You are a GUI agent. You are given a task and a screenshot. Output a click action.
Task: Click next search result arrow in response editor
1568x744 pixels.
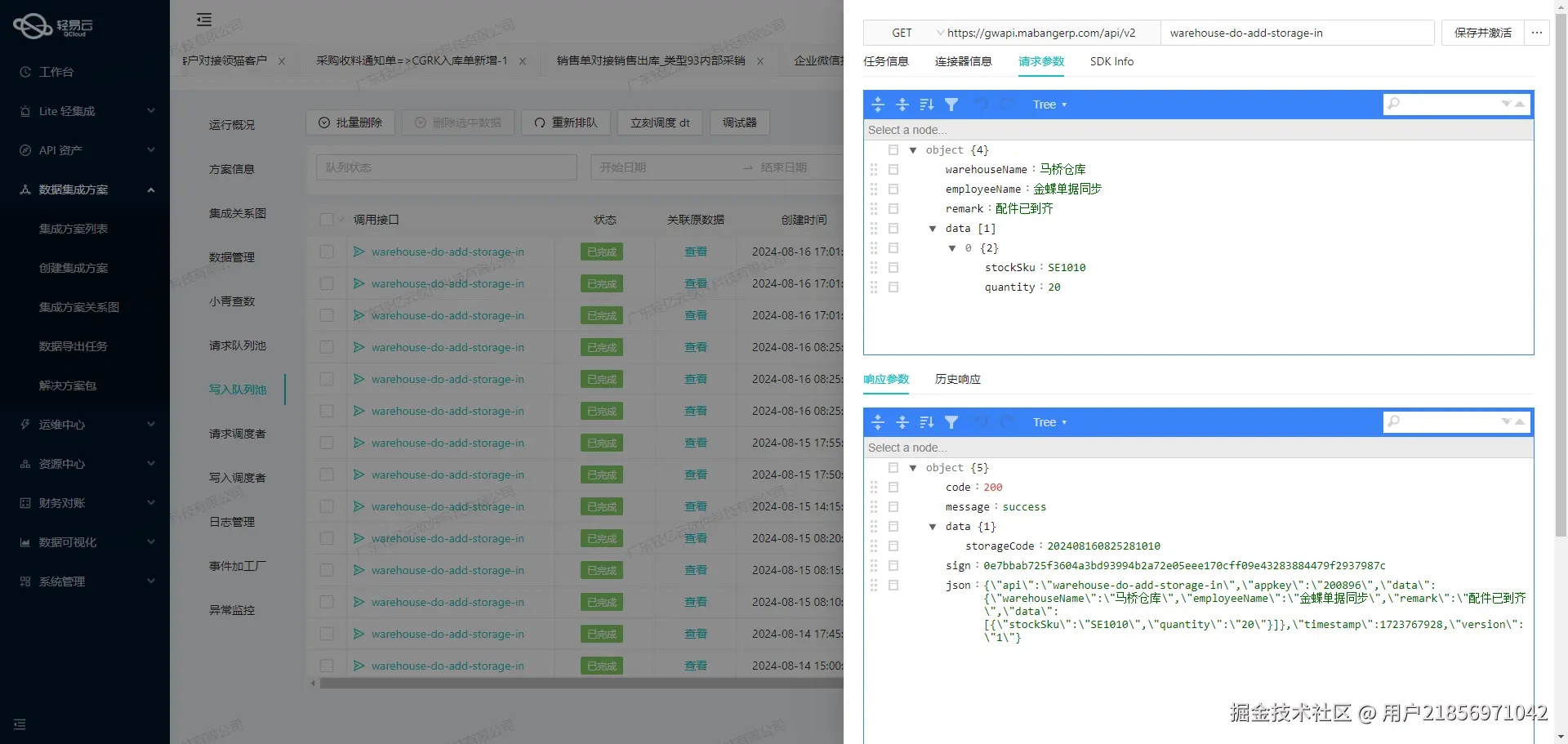1507,421
